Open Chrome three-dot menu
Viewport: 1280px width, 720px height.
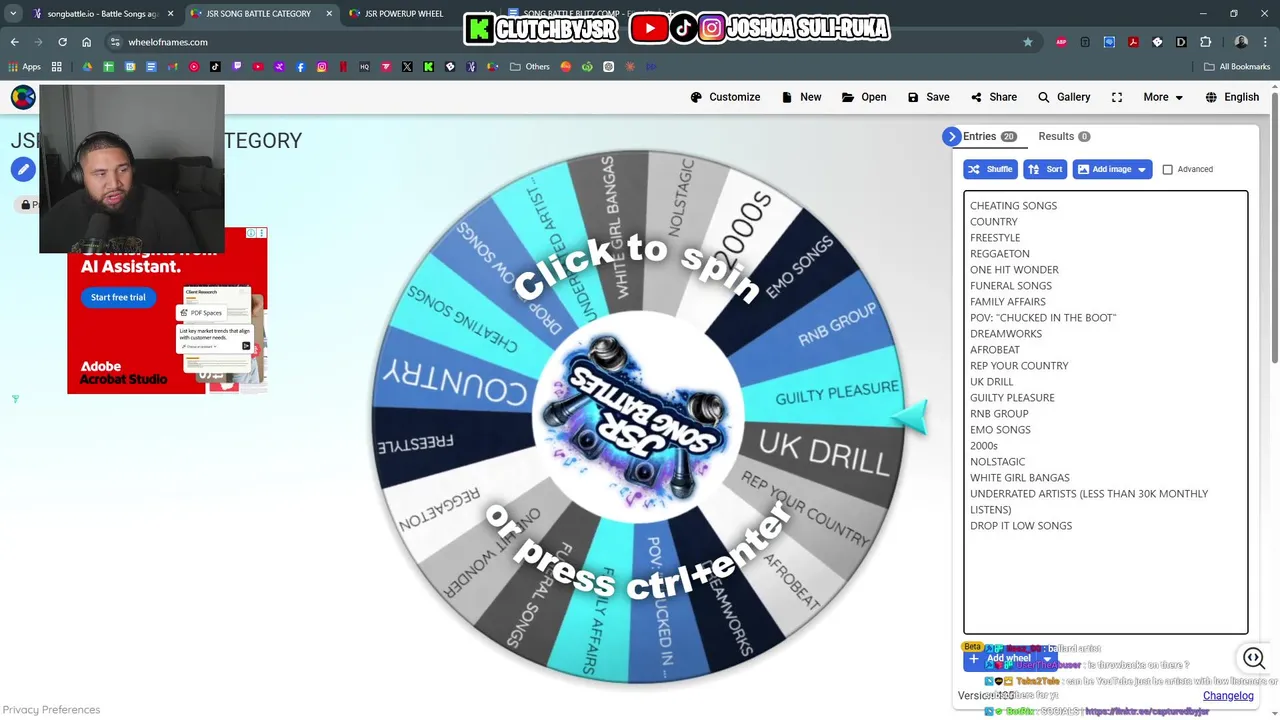click(x=1265, y=42)
